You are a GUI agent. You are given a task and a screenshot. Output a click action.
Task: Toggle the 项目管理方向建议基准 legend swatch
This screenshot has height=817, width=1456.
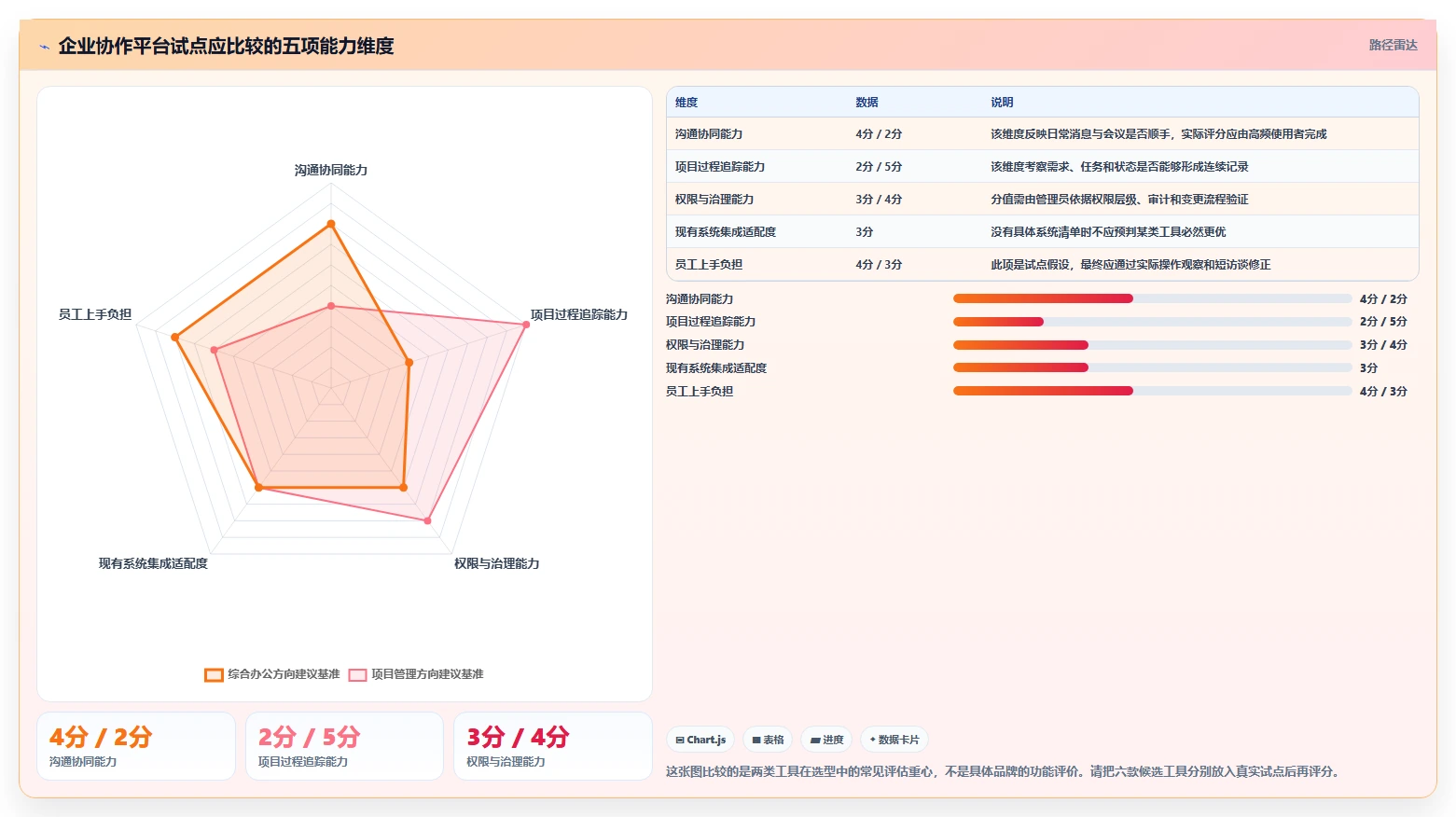(x=357, y=674)
